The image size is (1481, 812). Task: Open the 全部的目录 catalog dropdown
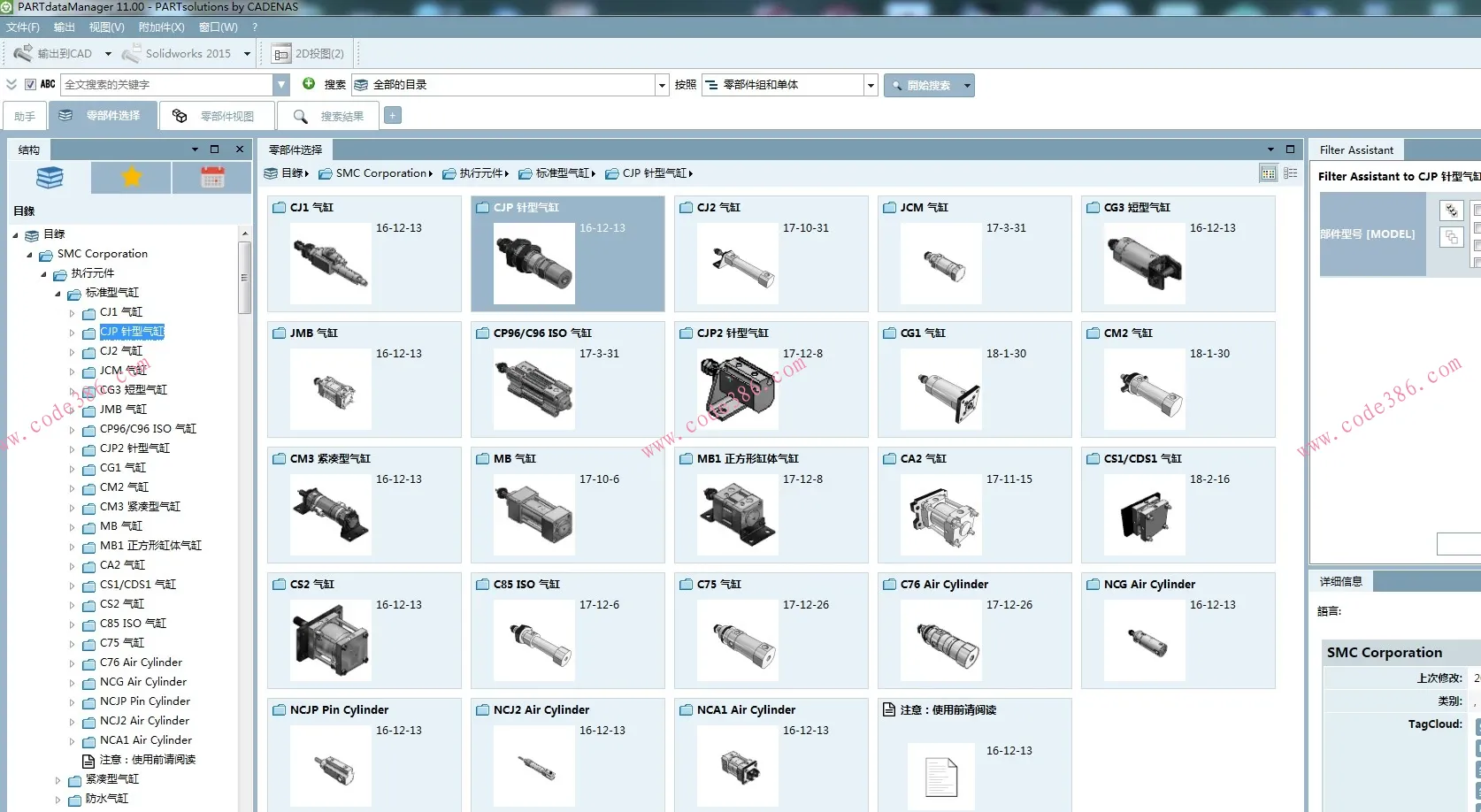tap(662, 85)
